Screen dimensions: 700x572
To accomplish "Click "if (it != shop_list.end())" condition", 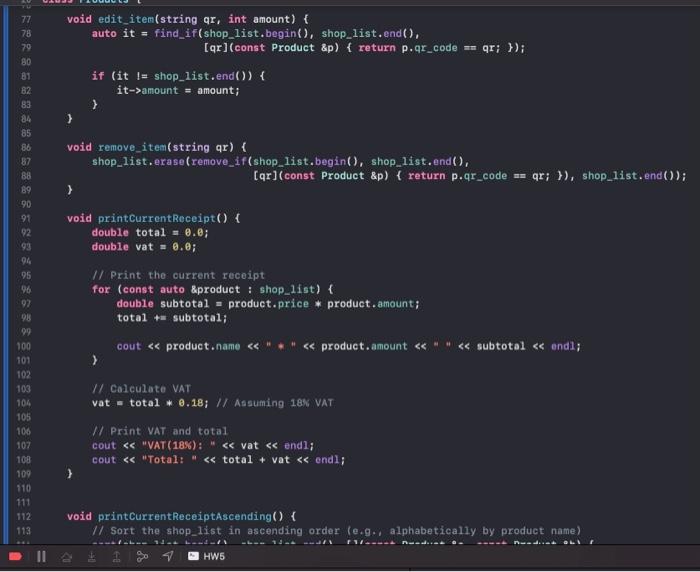I will pyautogui.click(x=172, y=76).
